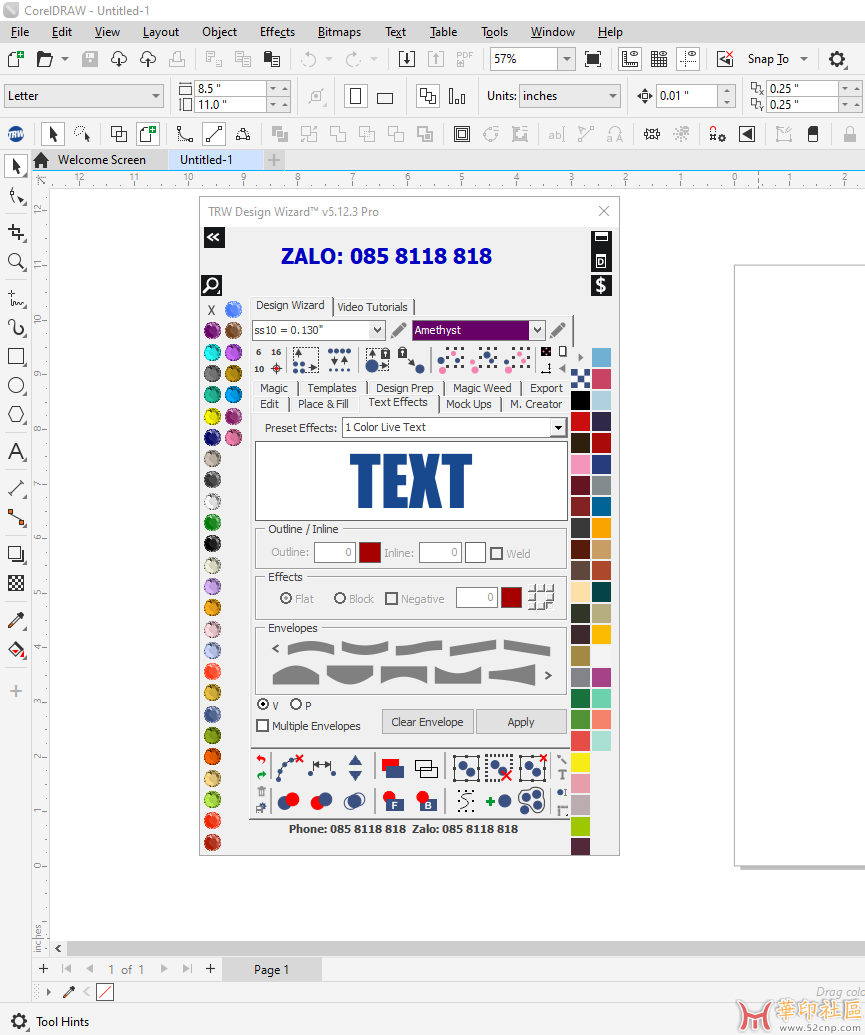This screenshot has width=865, height=1035.
Task: Select the Text tool
Action: (x=16, y=451)
